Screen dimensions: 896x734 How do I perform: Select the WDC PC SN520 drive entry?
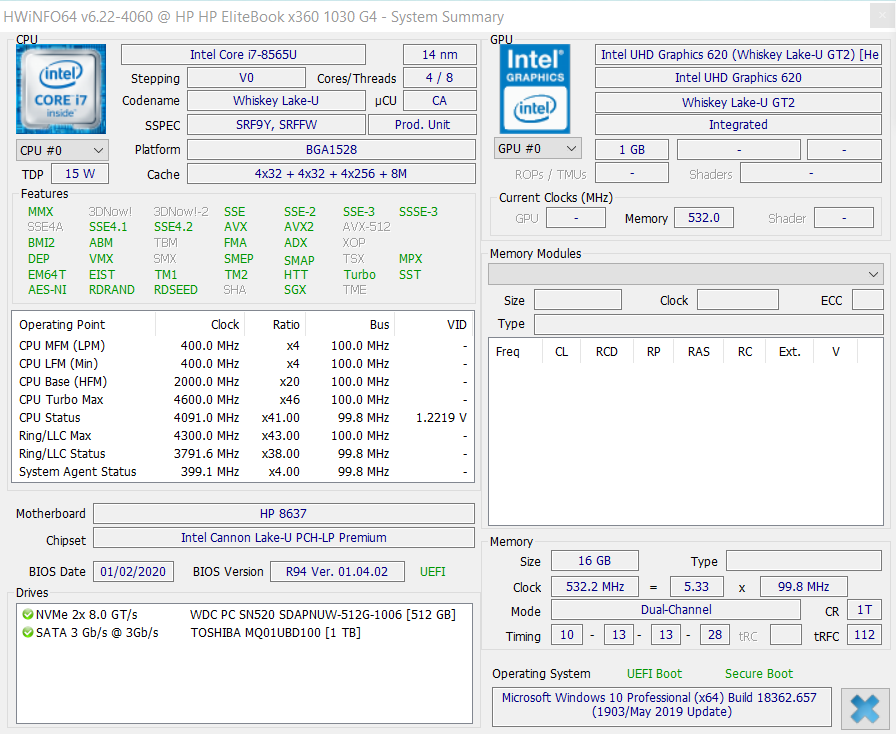pos(322,615)
